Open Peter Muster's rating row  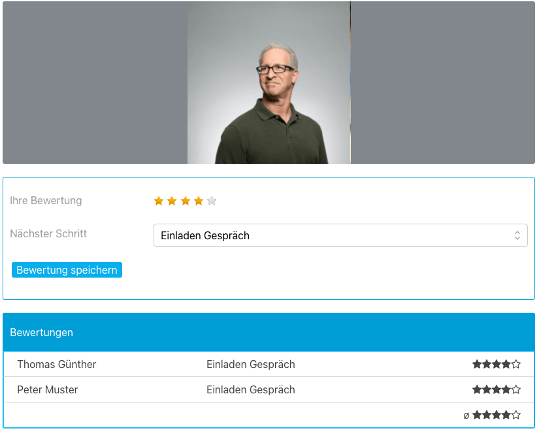[x=269, y=390]
